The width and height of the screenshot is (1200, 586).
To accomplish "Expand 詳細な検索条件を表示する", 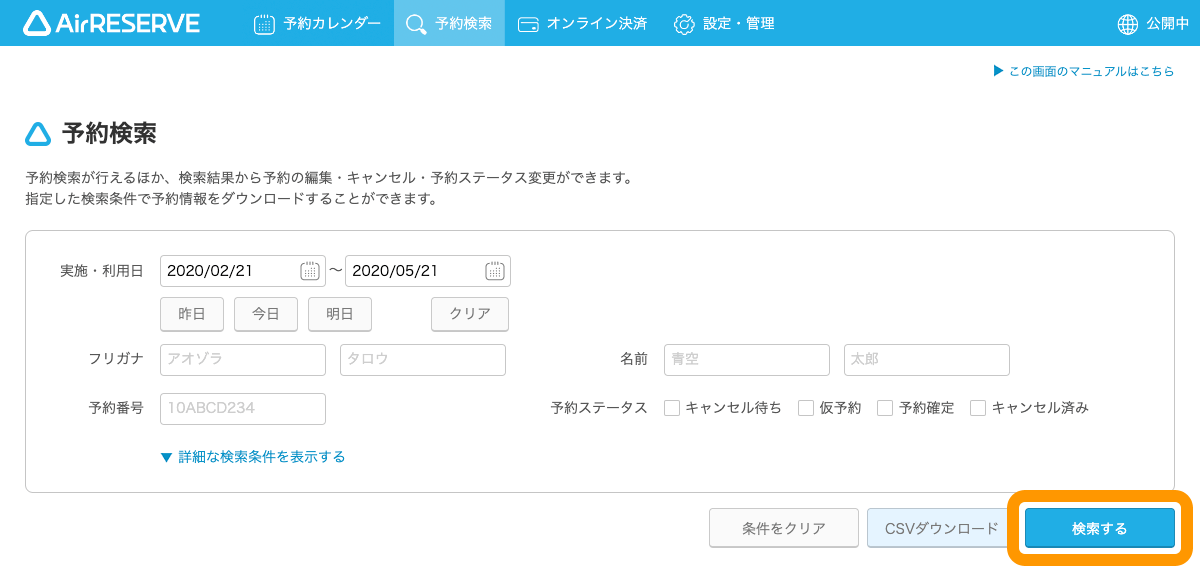I will tap(253, 457).
